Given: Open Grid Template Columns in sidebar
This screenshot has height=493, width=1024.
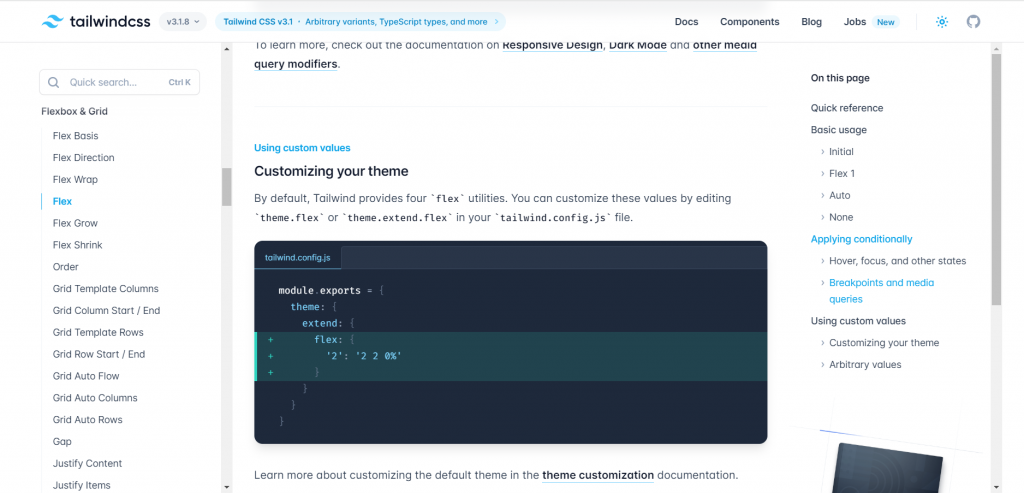Looking at the screenshot, I should 106,288.
